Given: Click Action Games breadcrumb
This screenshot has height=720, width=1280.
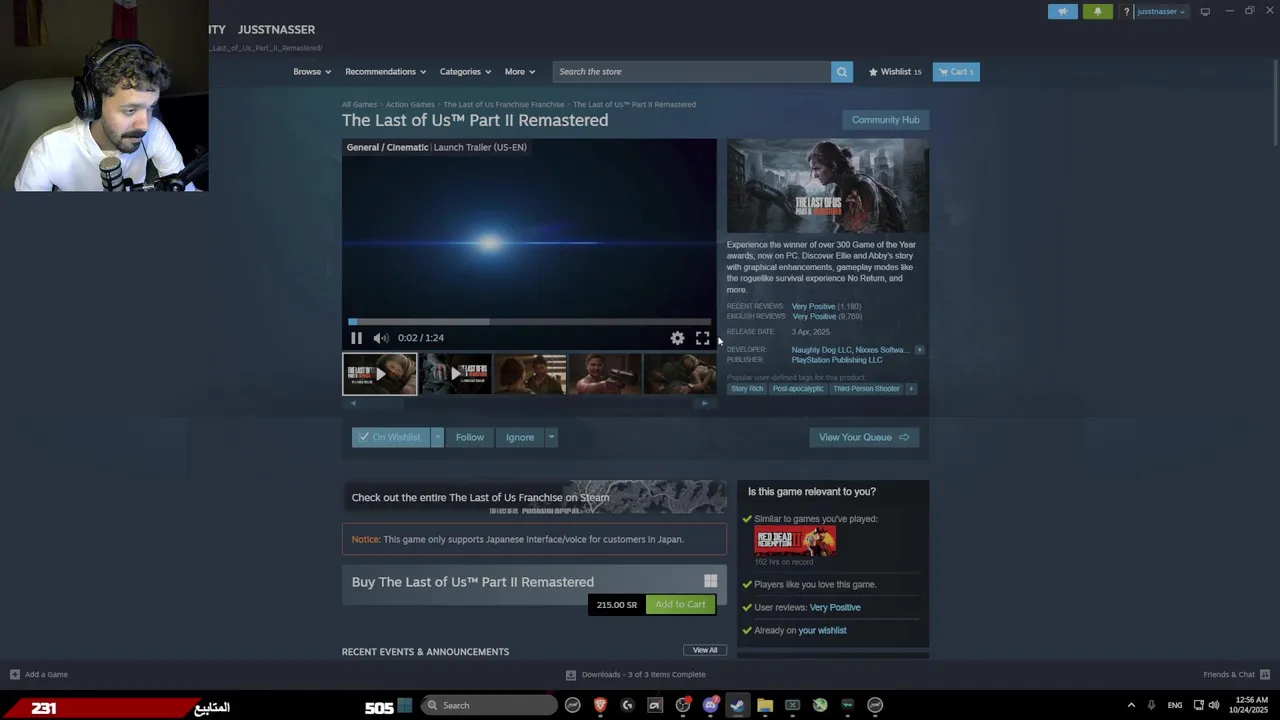Looking at the screenshot, I should point(410,104).
